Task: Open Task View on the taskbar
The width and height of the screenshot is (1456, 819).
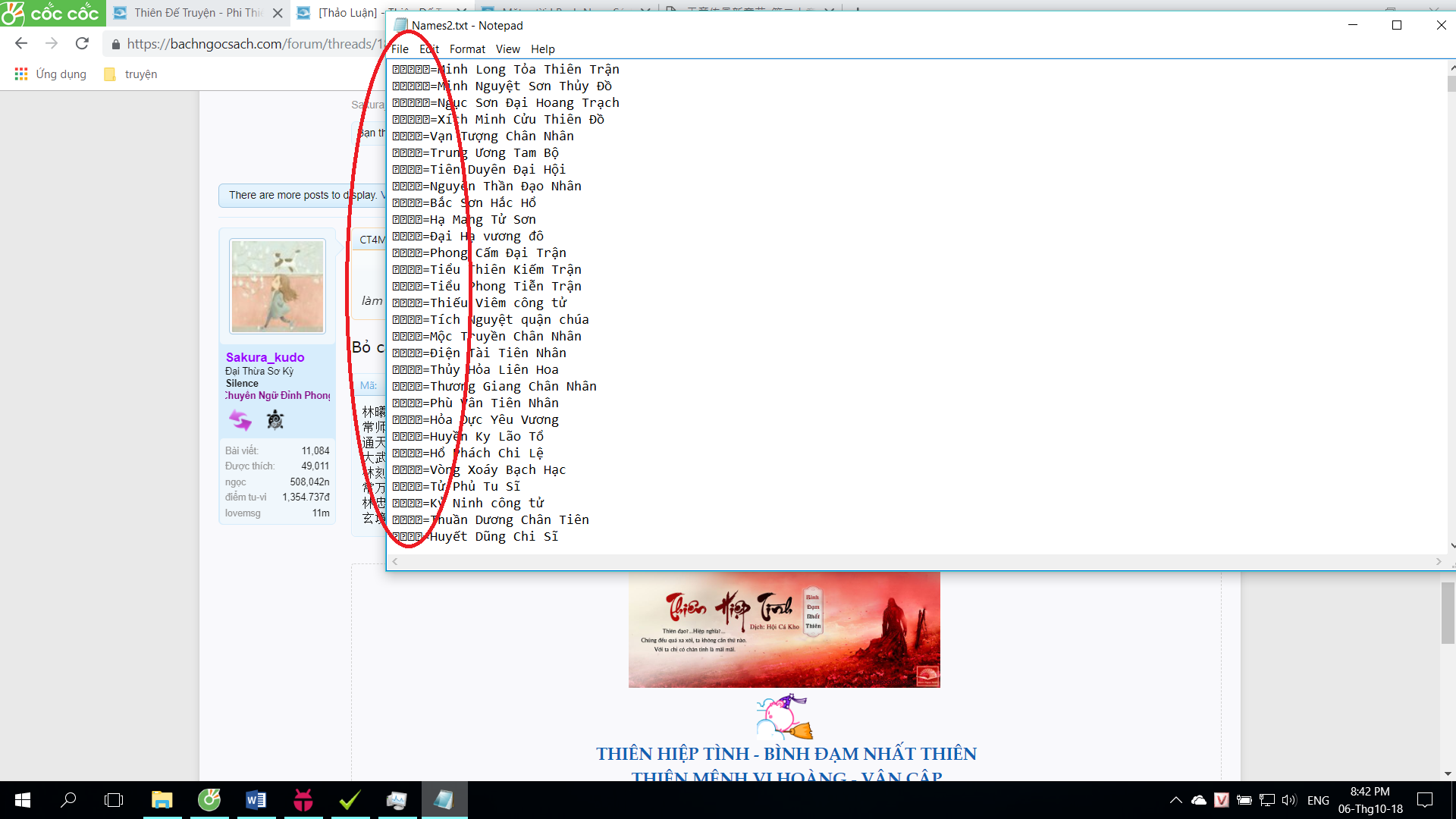Action: (x=113, y=799)
